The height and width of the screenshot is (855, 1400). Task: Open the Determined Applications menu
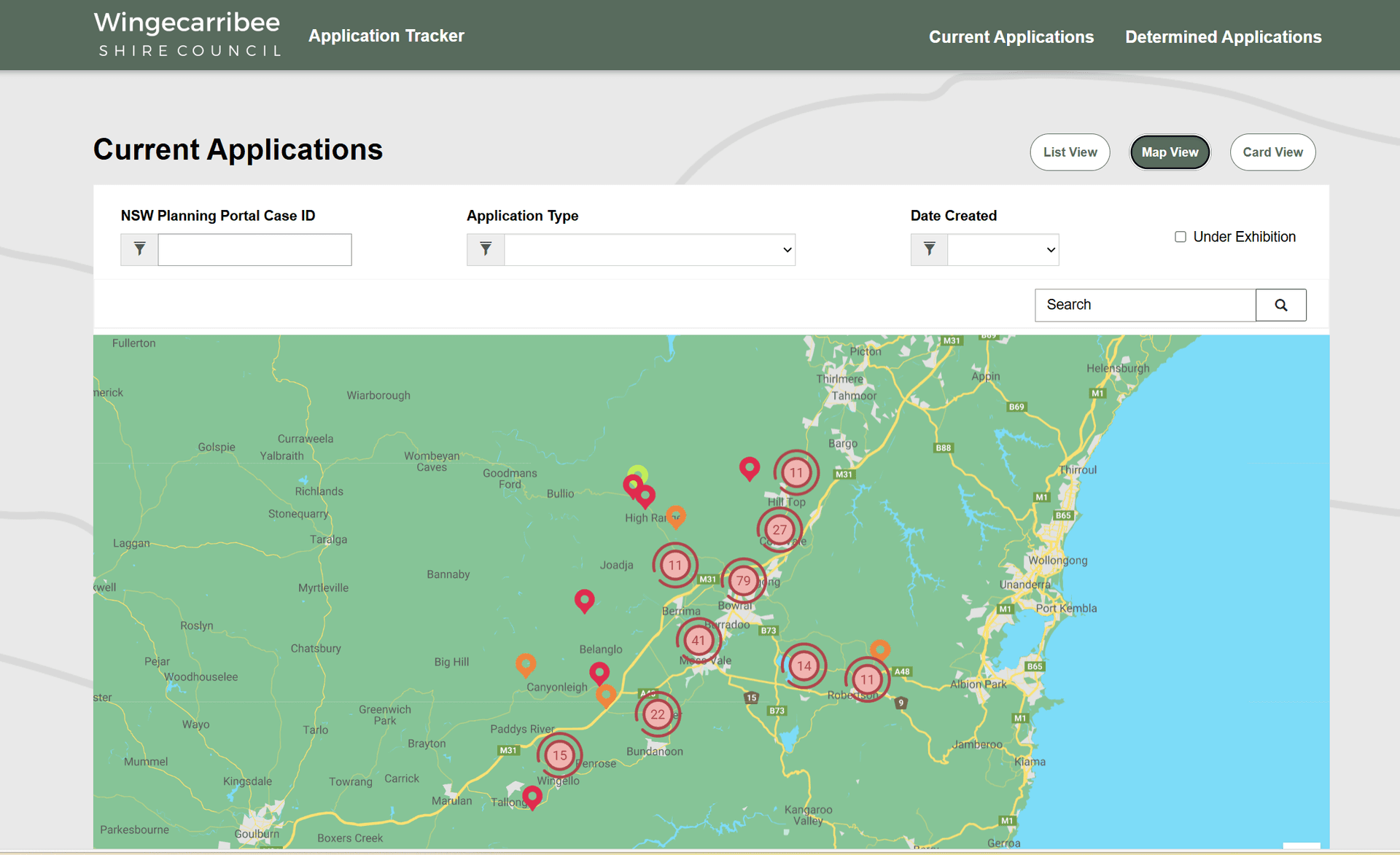tap(1223, 36)
